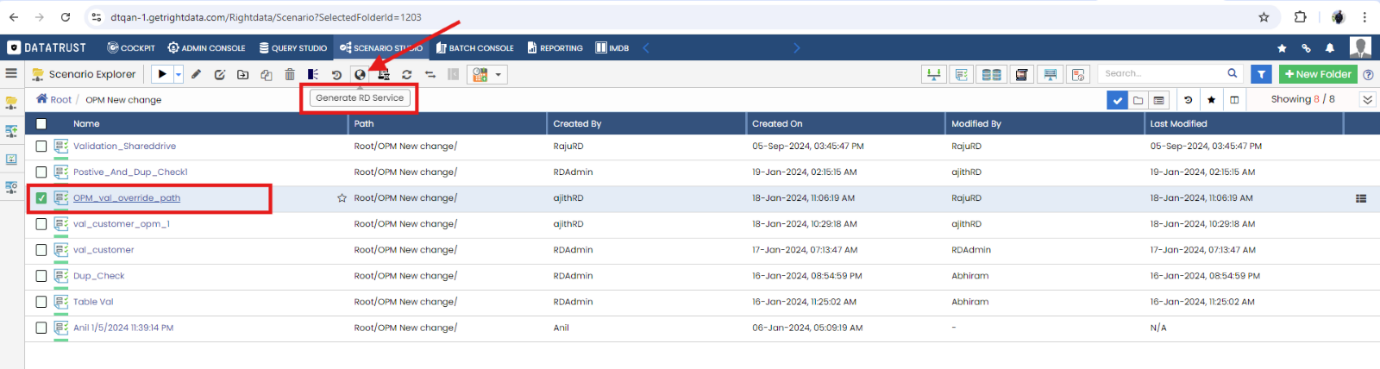Click the trash delete icon in toolbar
Viewport: 1380px width, 369px height.
point(290,74)
